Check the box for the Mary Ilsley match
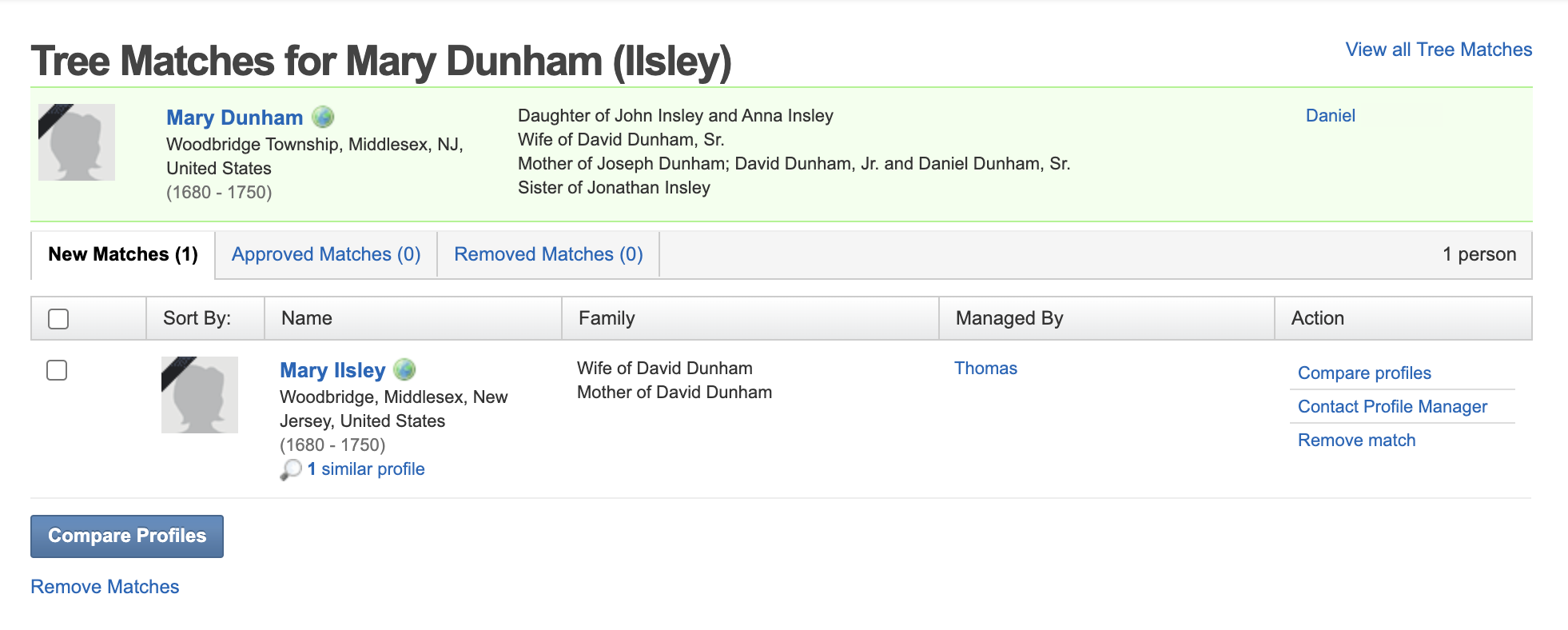Screen dimensions: 1568x630 coord(57,370)
